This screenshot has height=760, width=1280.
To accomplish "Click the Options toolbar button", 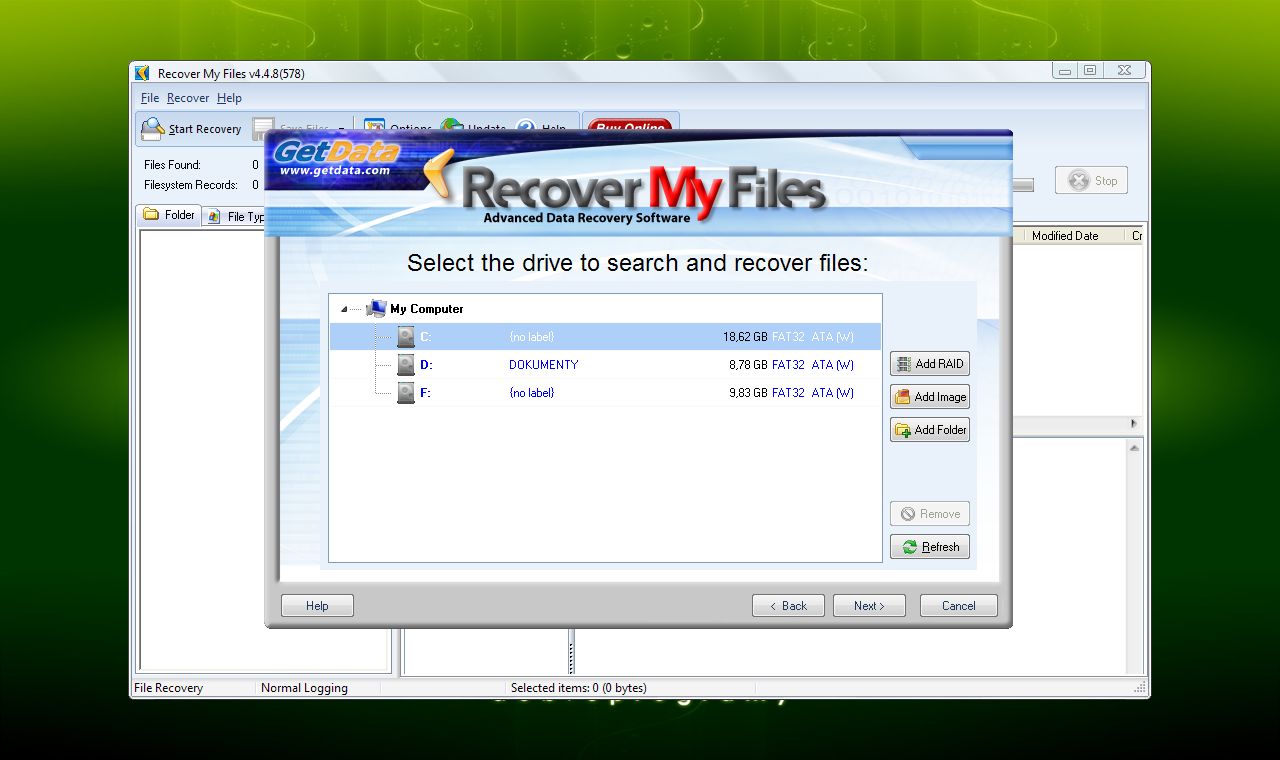I will pyautogui.click(x=398, y=128).
